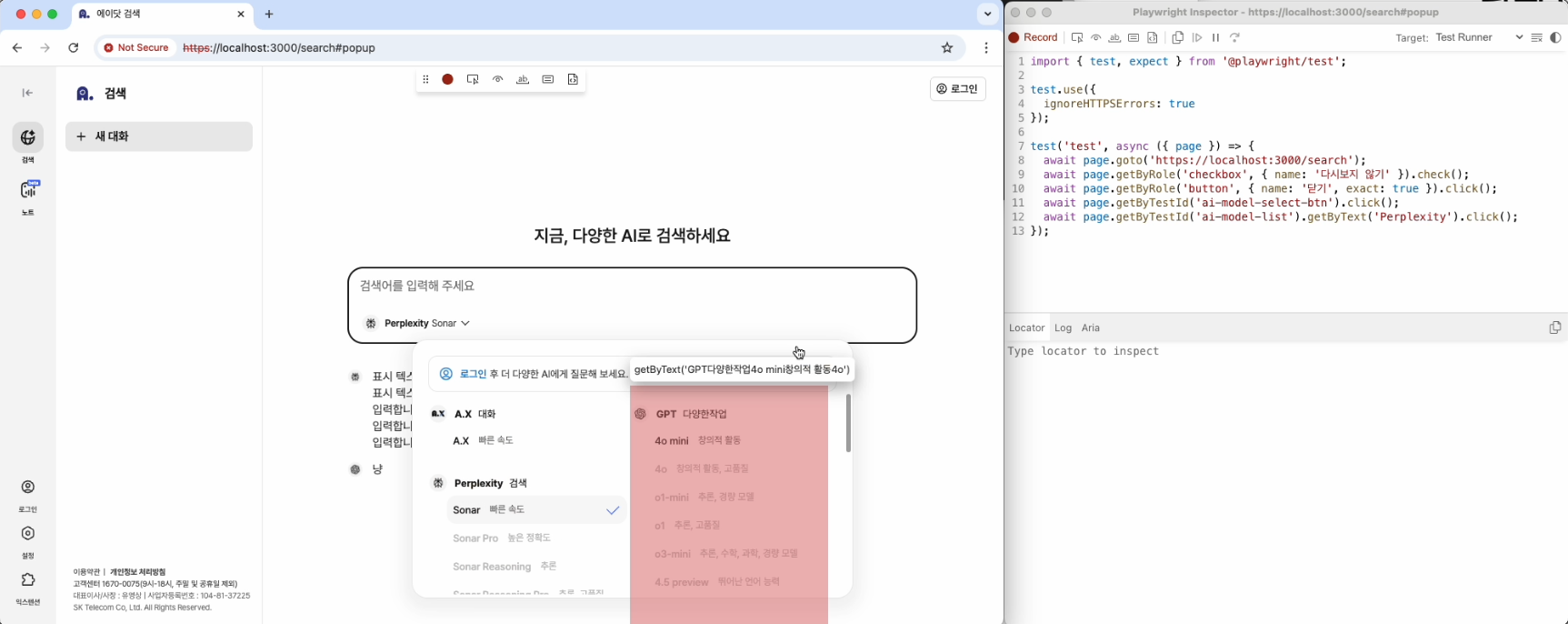Start a 새 대화 new chat
Image resolution: width=1568 pixels, height=624 pixels.
point(159,136)
